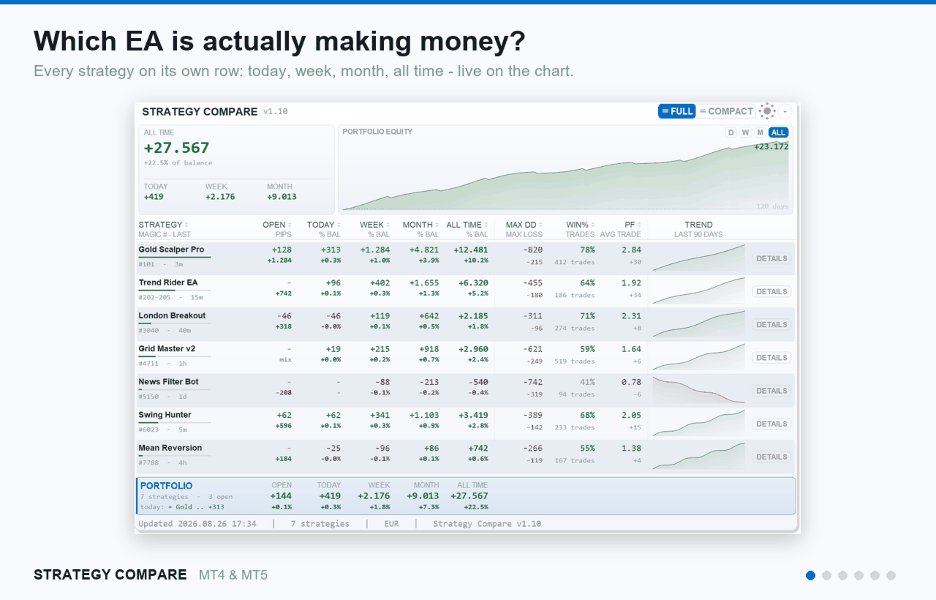Screen dimensions: 936x600
Task: Sort by the STRATEGY column header
Action: click(x=164, y=225)
